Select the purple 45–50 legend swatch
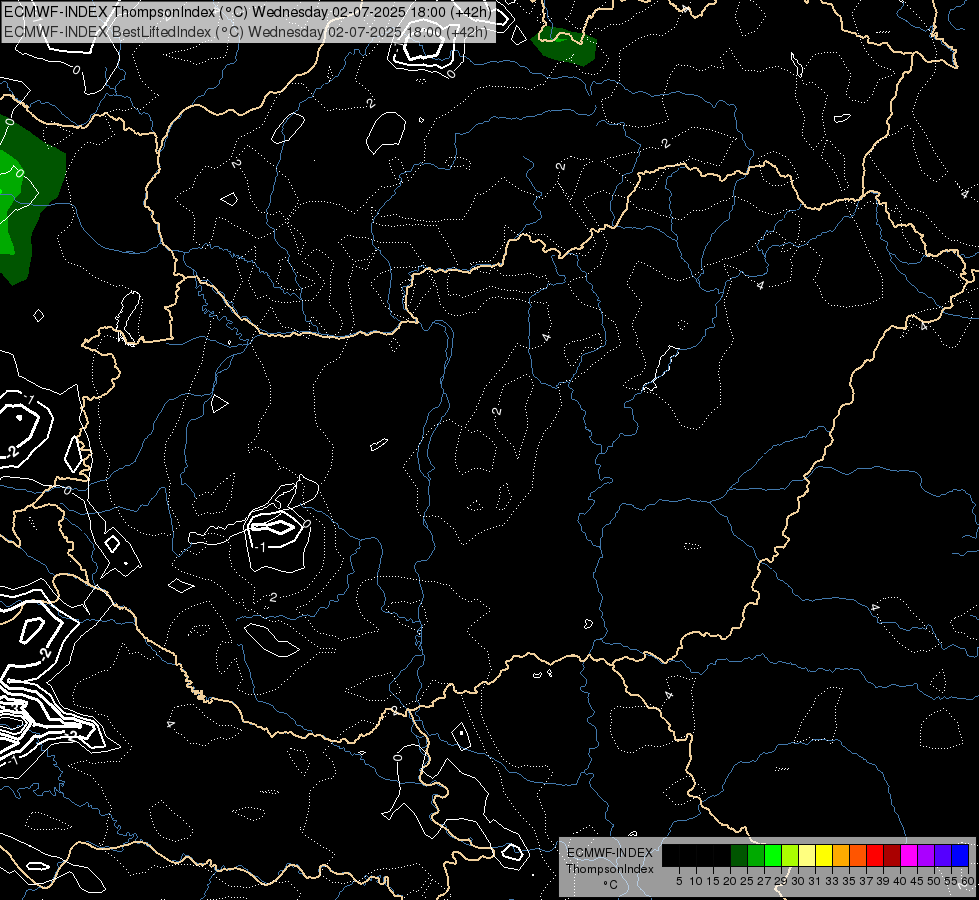Image resolution: width=979 pixels, height=900 pixels. [x=926, y=855]
